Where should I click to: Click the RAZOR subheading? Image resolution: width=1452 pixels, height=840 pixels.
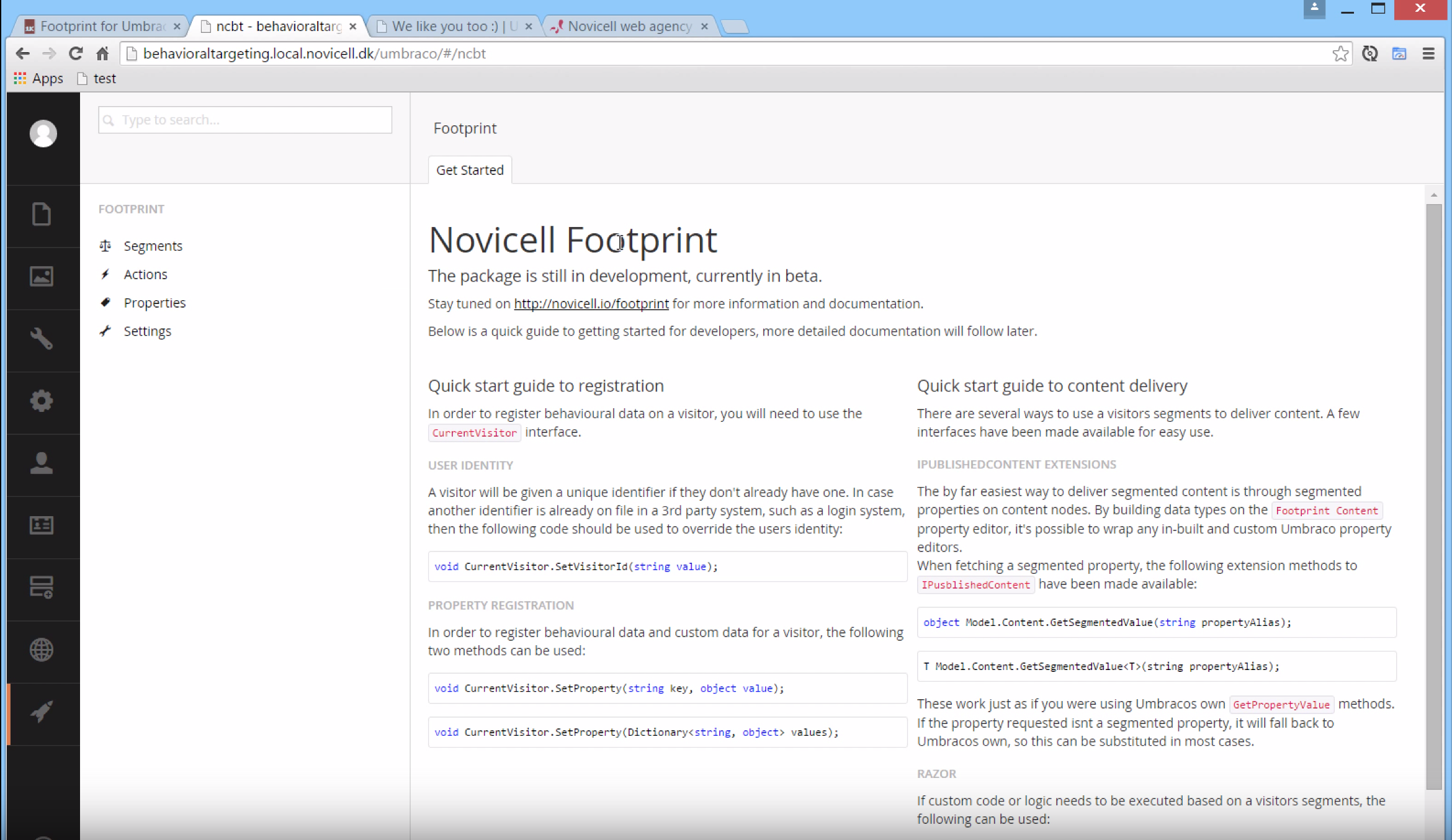tap(936, 774)
